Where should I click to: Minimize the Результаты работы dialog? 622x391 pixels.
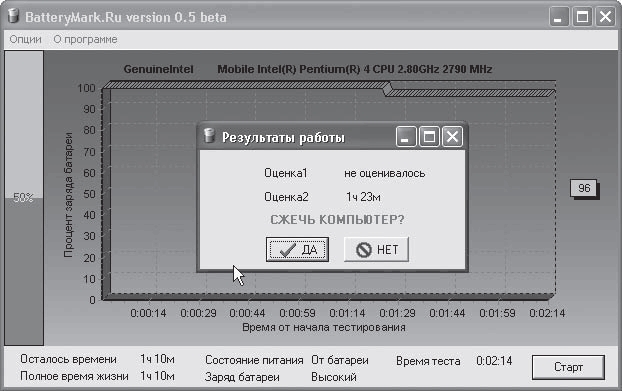406,137
